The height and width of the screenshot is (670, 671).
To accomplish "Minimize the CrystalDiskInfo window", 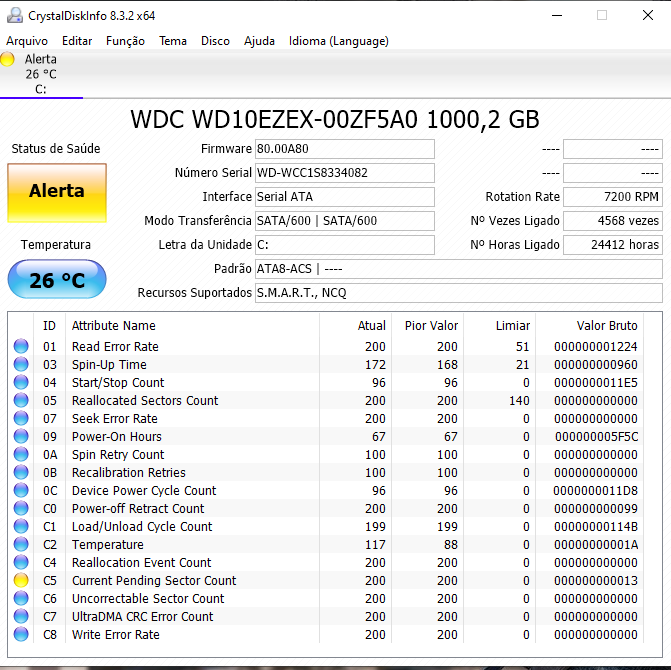I will pos(557,15).
